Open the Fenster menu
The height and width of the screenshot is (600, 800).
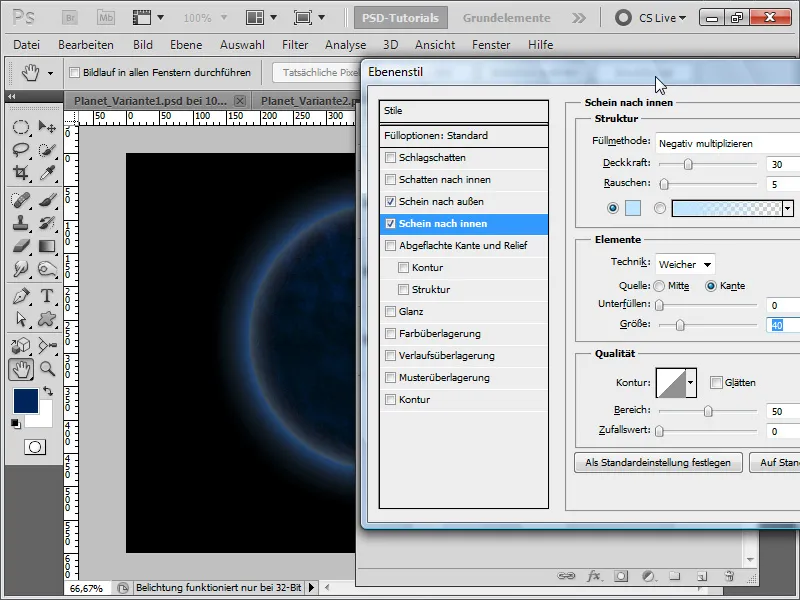click(x=491, y=45)
